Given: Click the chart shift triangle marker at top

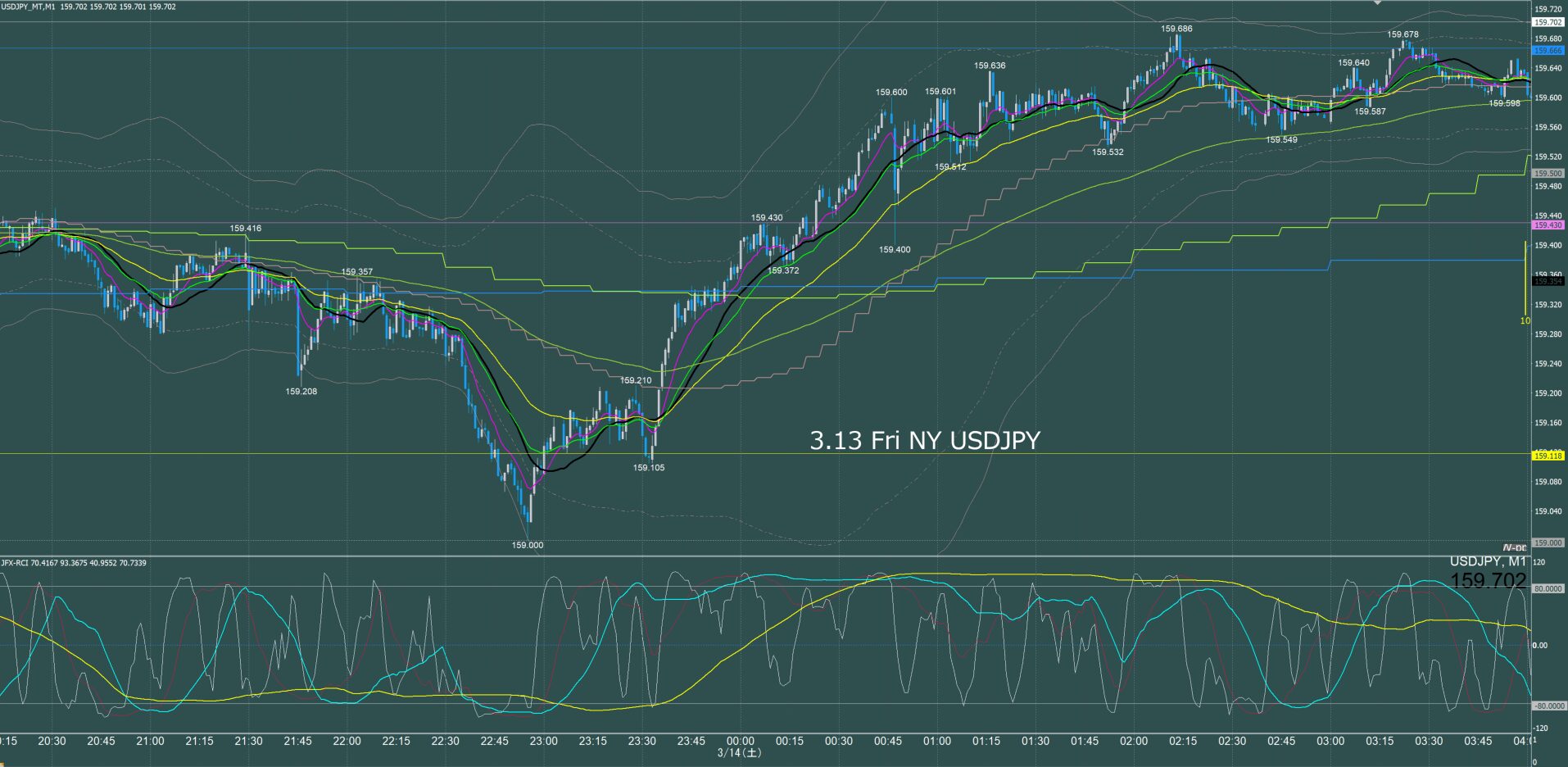Looking at the screenshot, I should (1377, 3).
